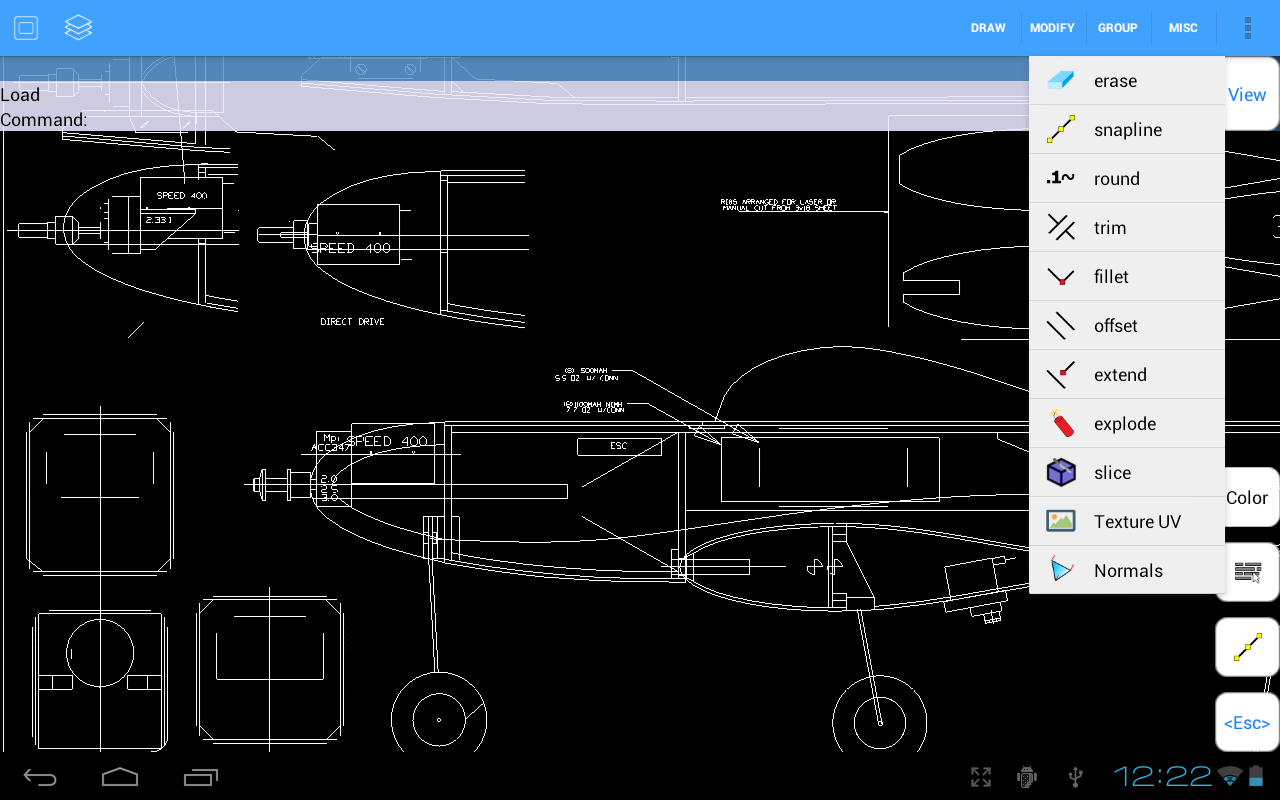Pick the trim tool icon

click(x=1060, y=228)
